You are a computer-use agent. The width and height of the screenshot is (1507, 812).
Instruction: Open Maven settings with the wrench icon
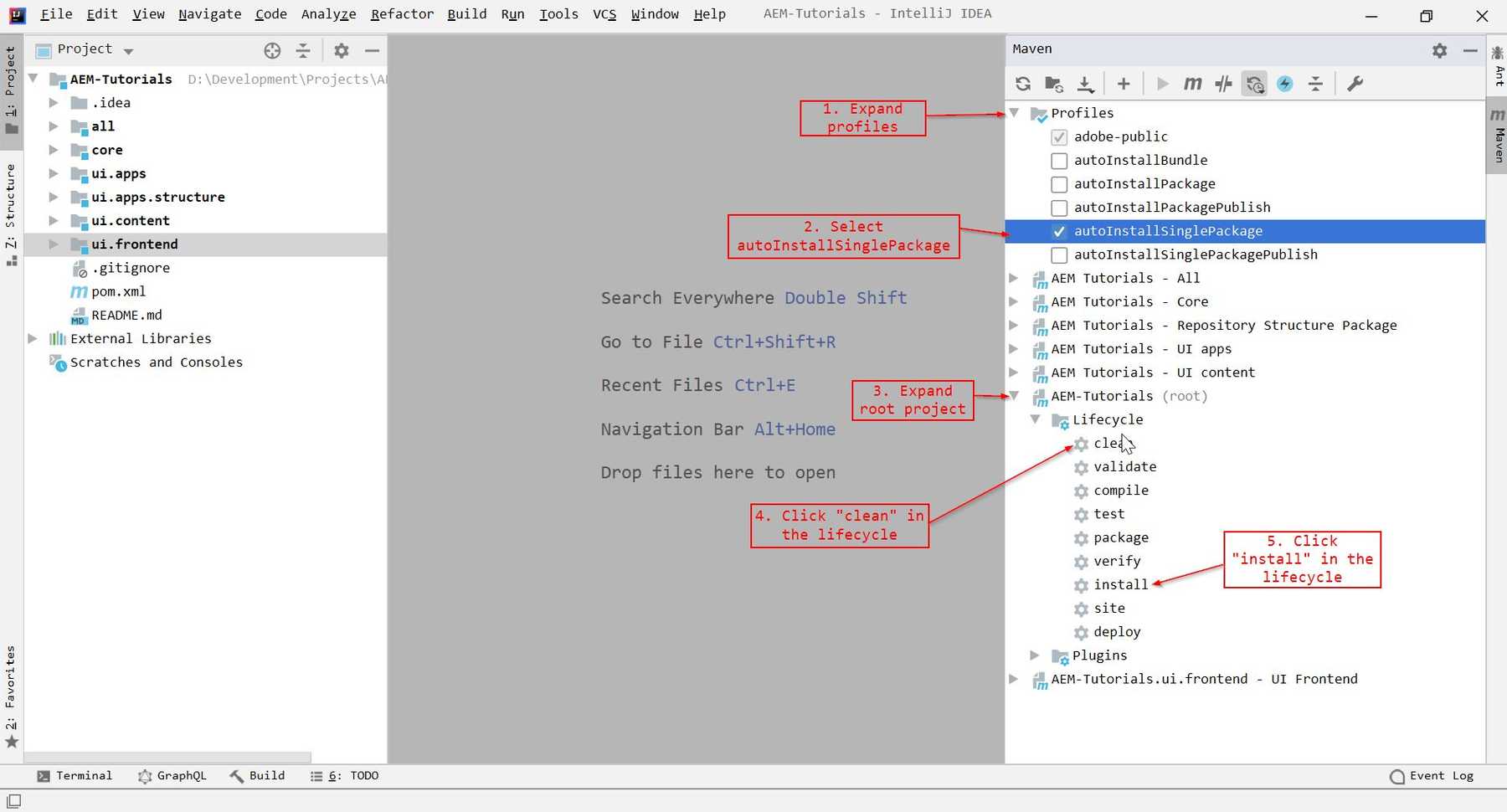coord(1355,83)
